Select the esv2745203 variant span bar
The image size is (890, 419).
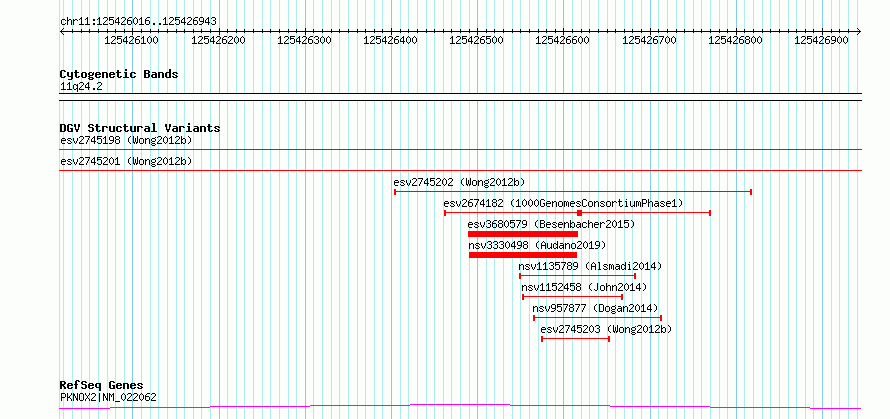click(x=576, y=339)
